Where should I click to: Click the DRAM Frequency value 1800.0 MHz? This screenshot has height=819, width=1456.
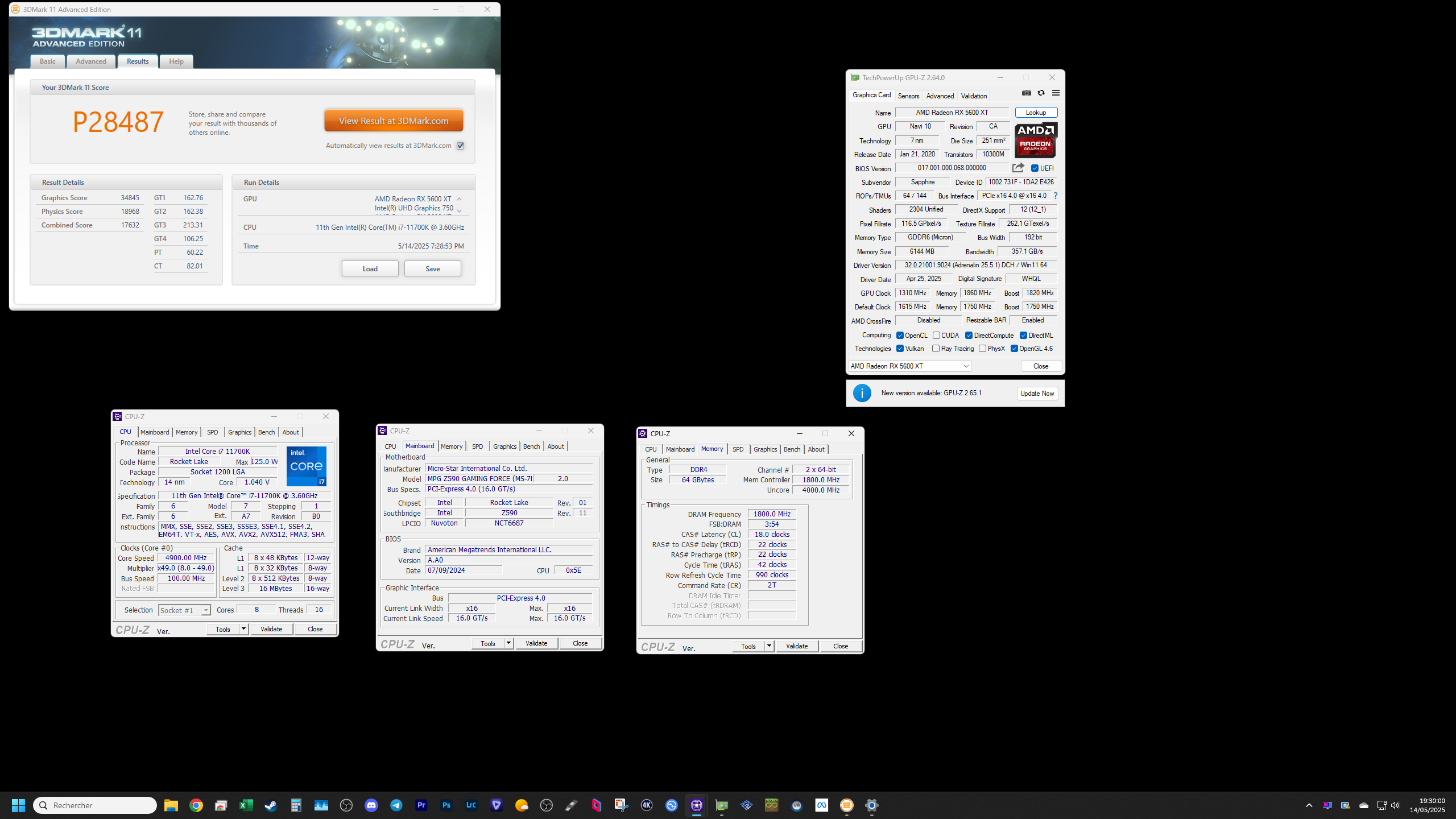click(x=772, y=514)
